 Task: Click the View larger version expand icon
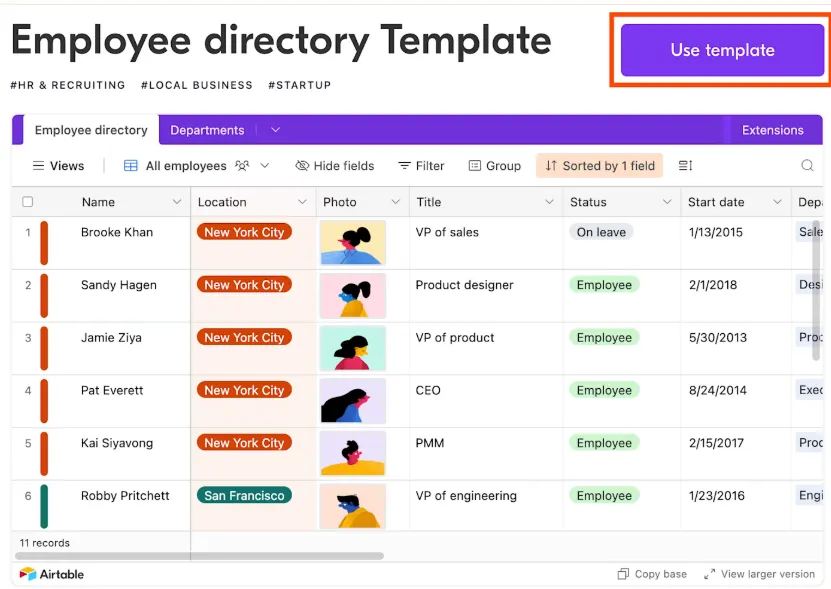[x=709, y=574]
